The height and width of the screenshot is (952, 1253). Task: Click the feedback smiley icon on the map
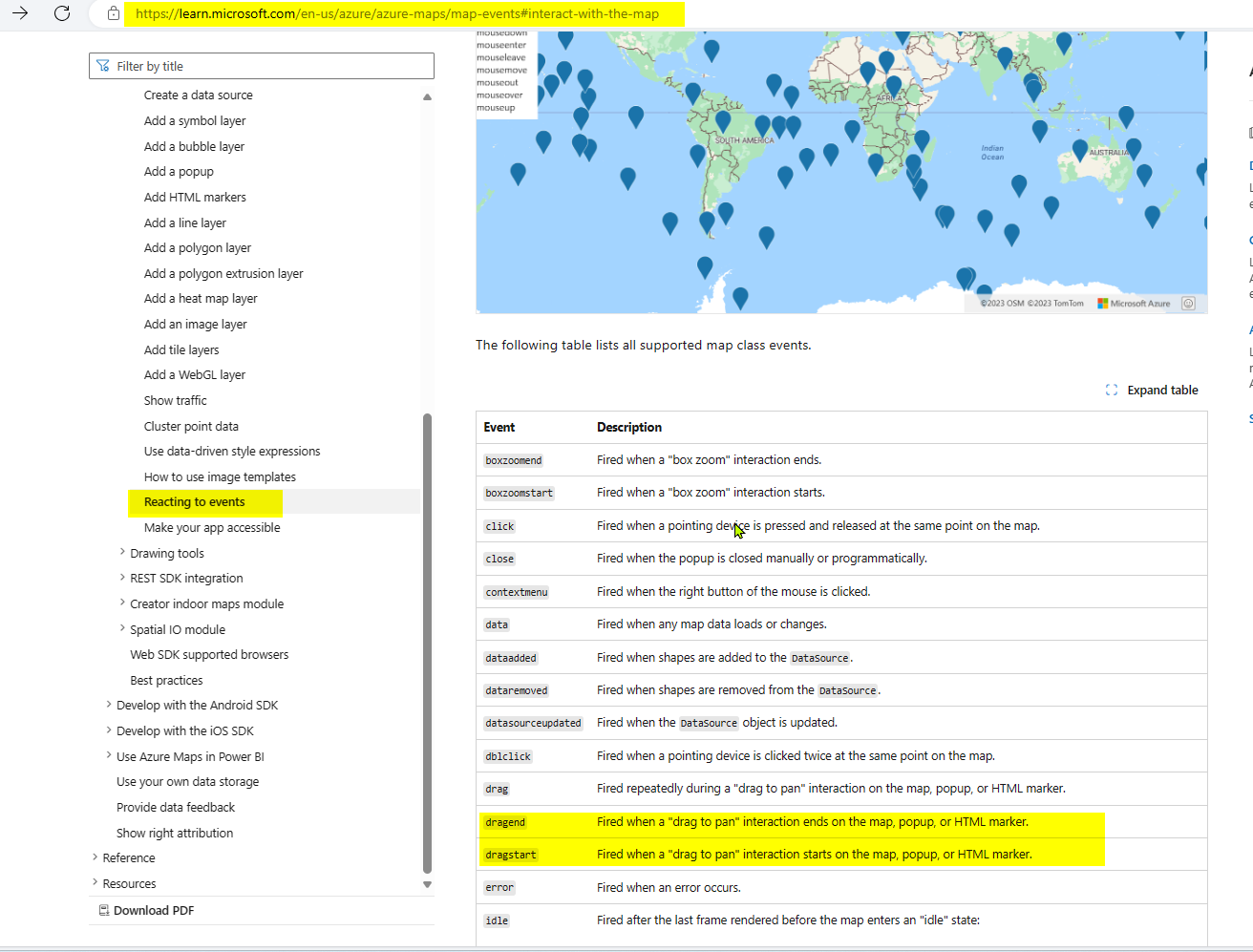(1188, 303)
